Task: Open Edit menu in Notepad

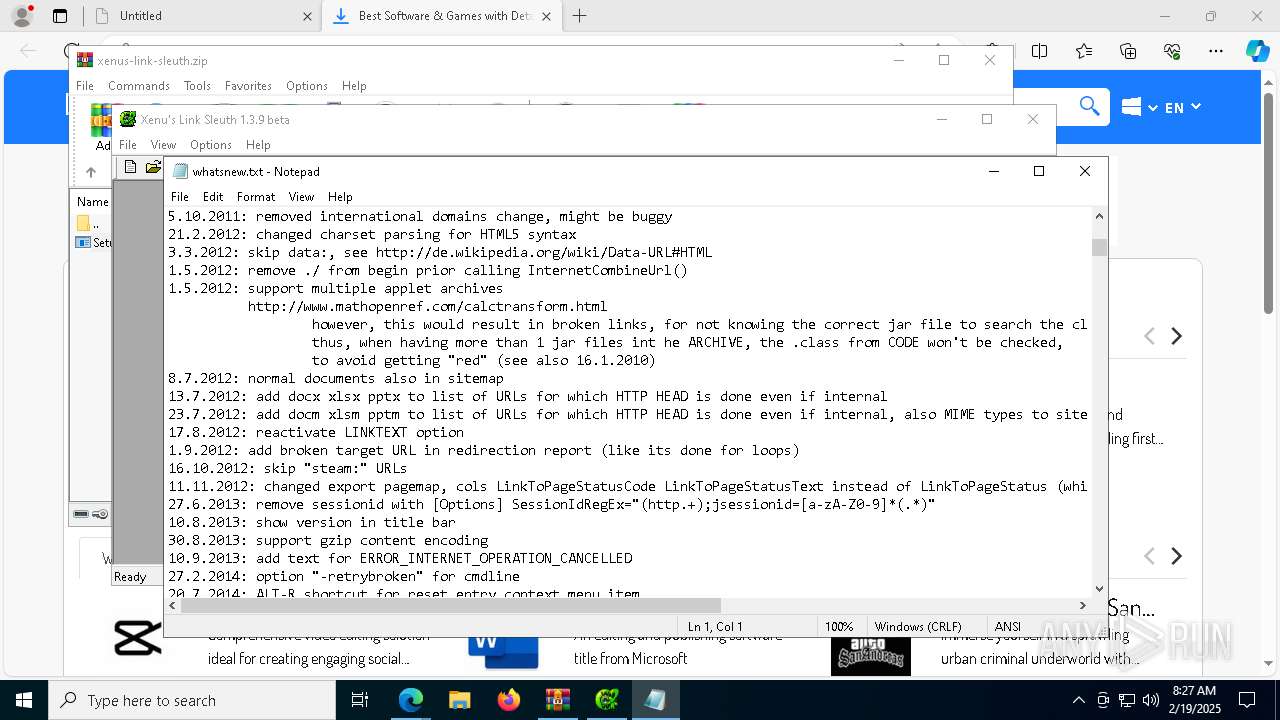Action: (x=213, y=197)
